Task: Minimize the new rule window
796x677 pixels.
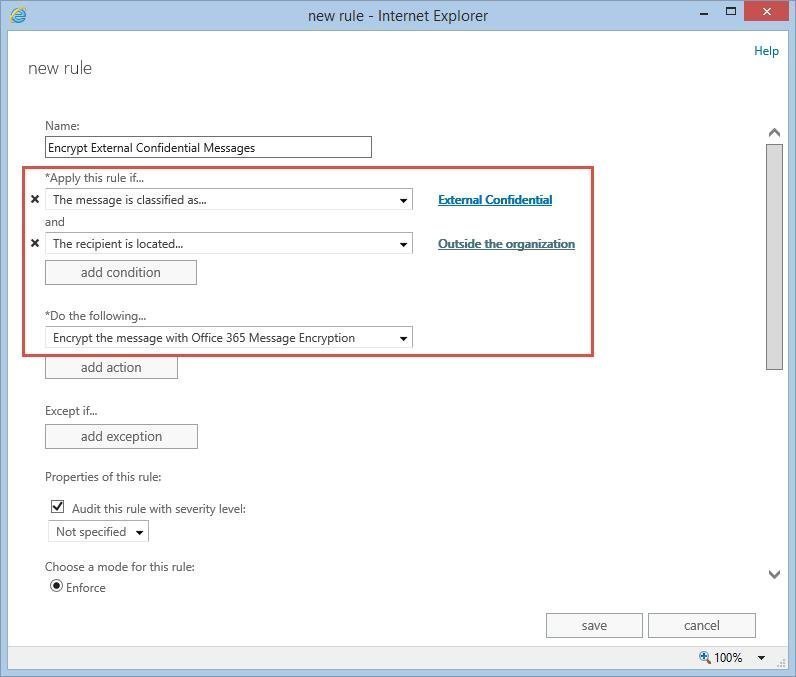Action: click(696, 12)
